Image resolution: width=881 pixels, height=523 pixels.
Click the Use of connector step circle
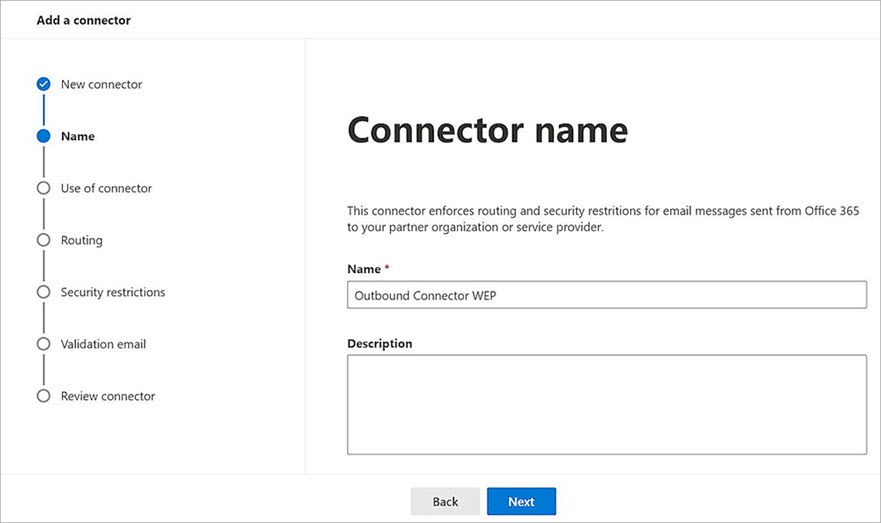[43, 188]
